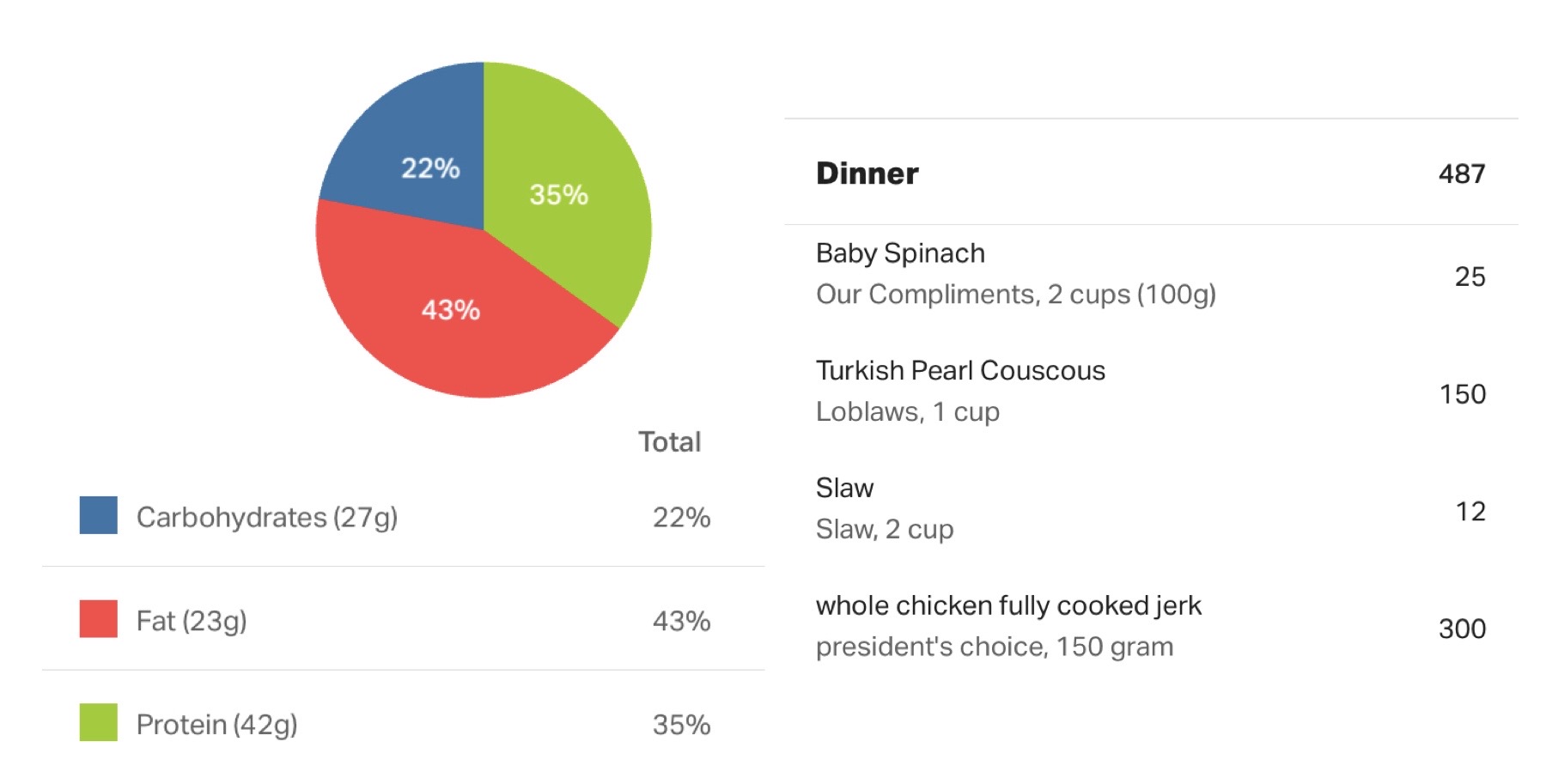Click the green Protein color swatch

98,722
